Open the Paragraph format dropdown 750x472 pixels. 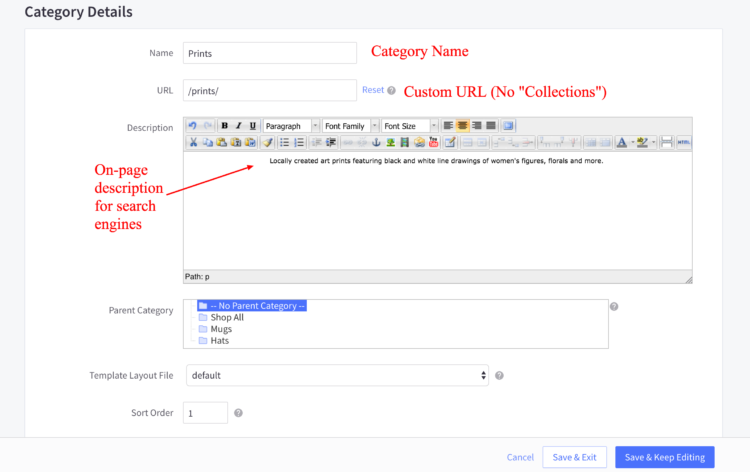point(291,126)
